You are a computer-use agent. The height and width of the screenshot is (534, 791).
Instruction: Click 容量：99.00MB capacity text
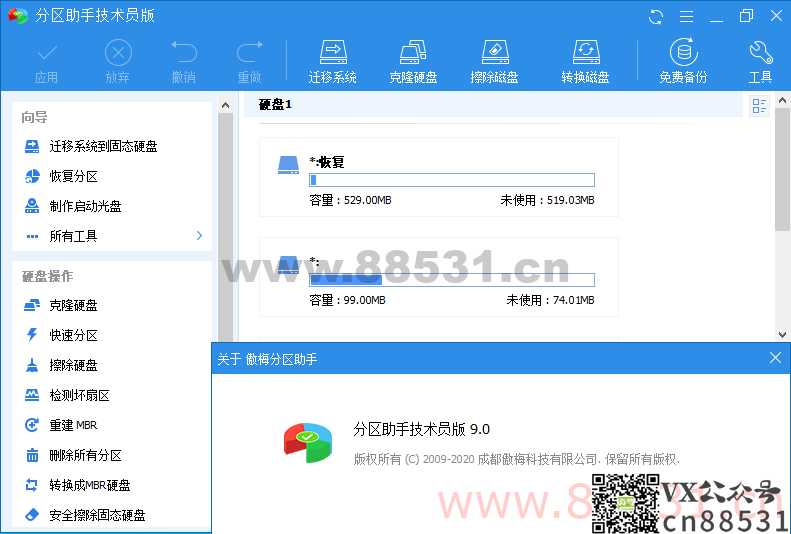pos(348,301)
